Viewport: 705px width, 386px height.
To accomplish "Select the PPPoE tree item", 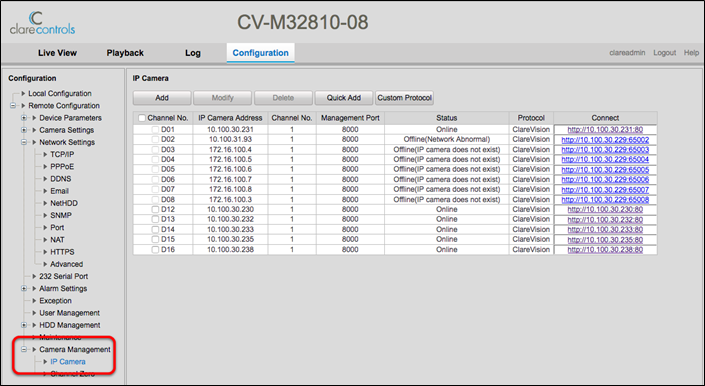I will click(62, 167).
